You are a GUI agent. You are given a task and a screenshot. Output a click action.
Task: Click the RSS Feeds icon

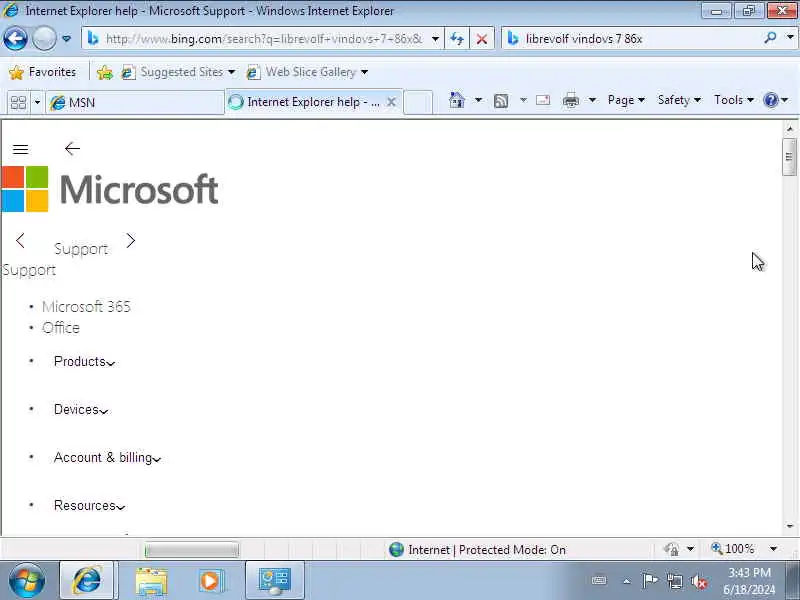click(501, 101)
